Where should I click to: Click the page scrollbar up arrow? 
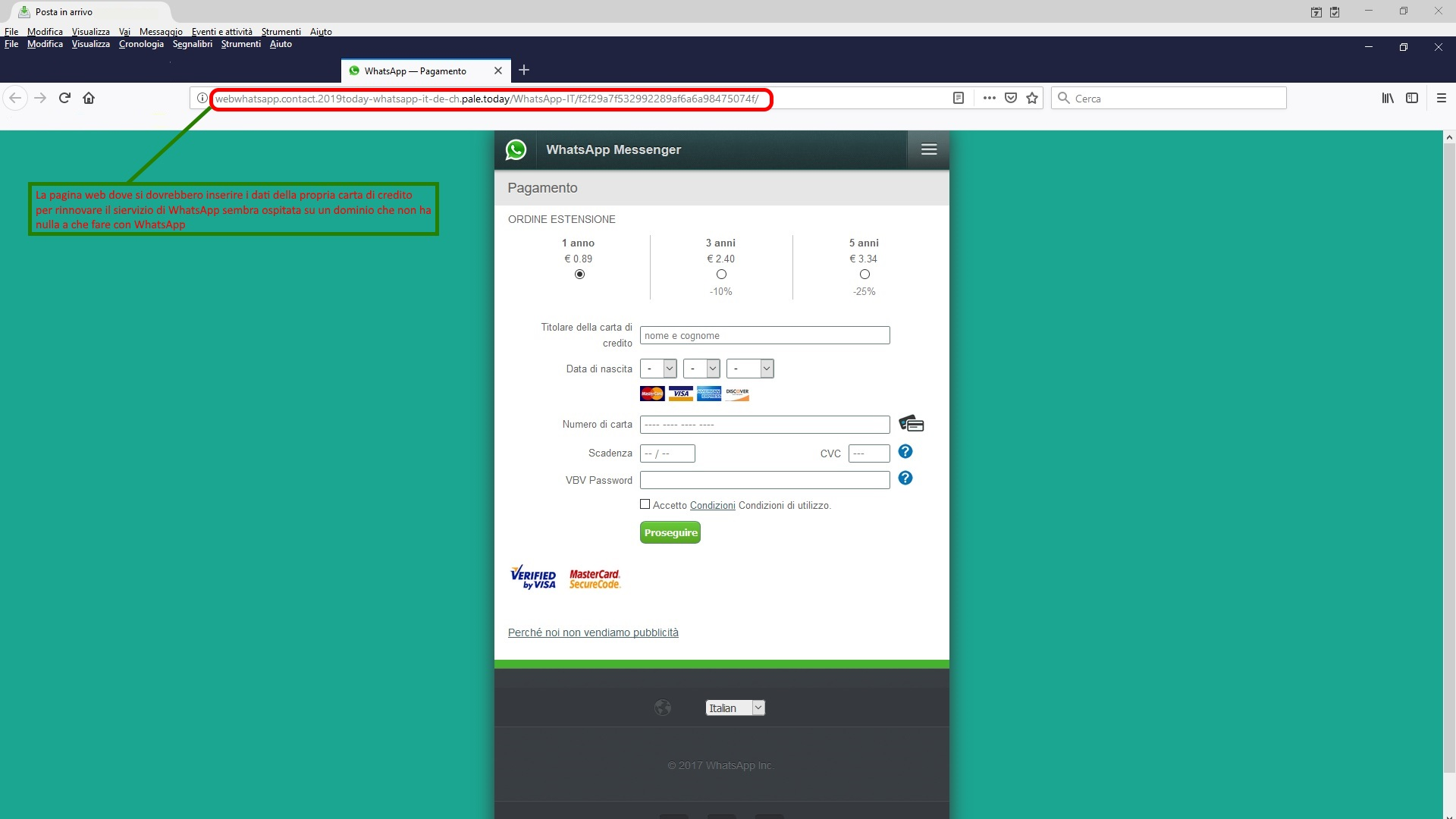point(1449,137)
